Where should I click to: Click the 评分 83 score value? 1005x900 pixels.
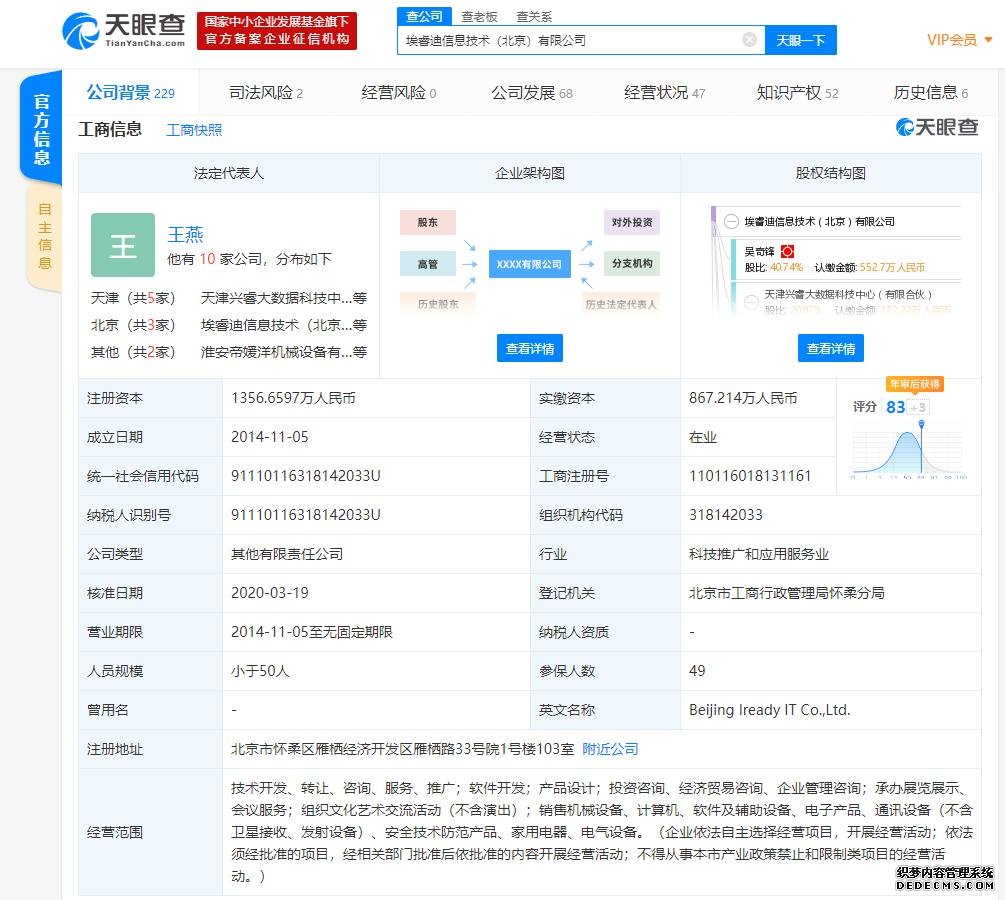(x=895, y=407)
